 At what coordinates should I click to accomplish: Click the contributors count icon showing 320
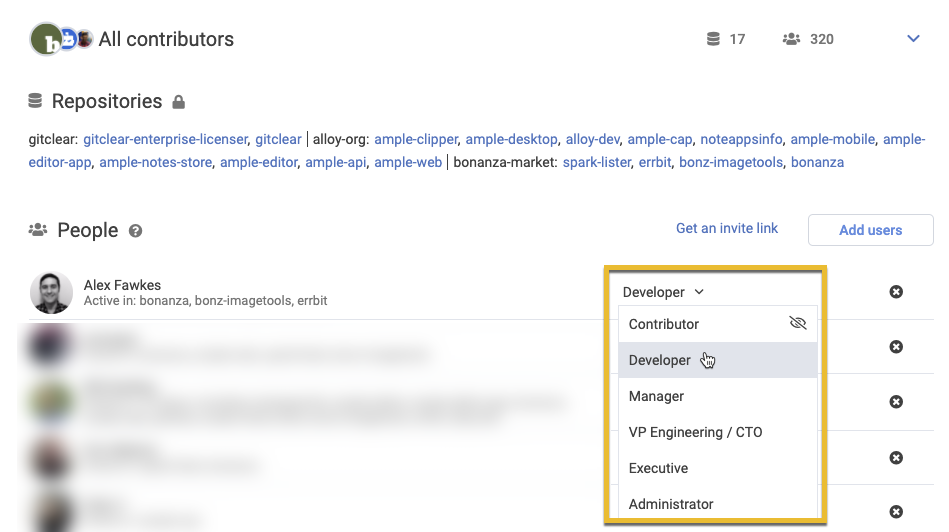[x=791, y=39]
